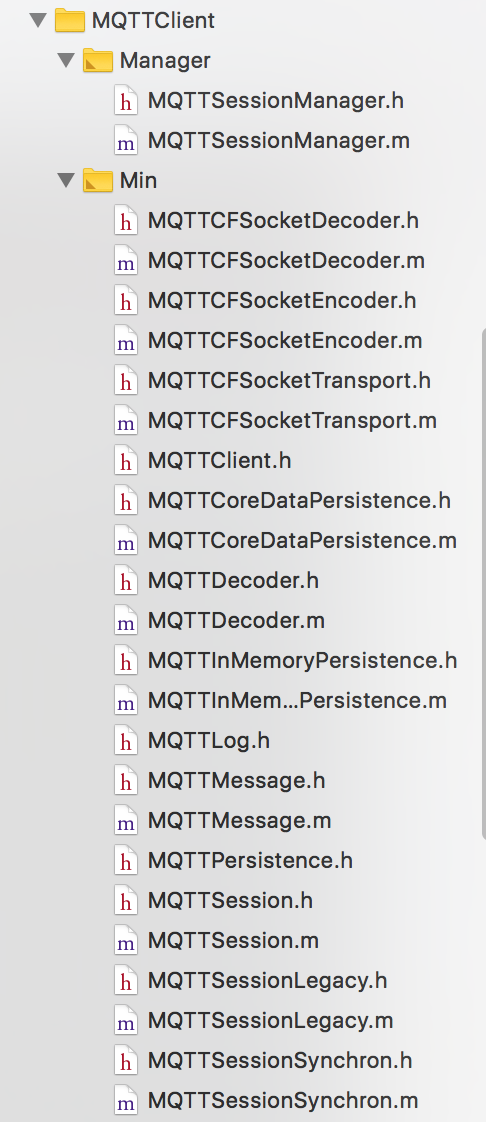Select MQTTCFSocketTransport.h file
Viewport: 486px width, 1122px height.
(x=289, y=381)
